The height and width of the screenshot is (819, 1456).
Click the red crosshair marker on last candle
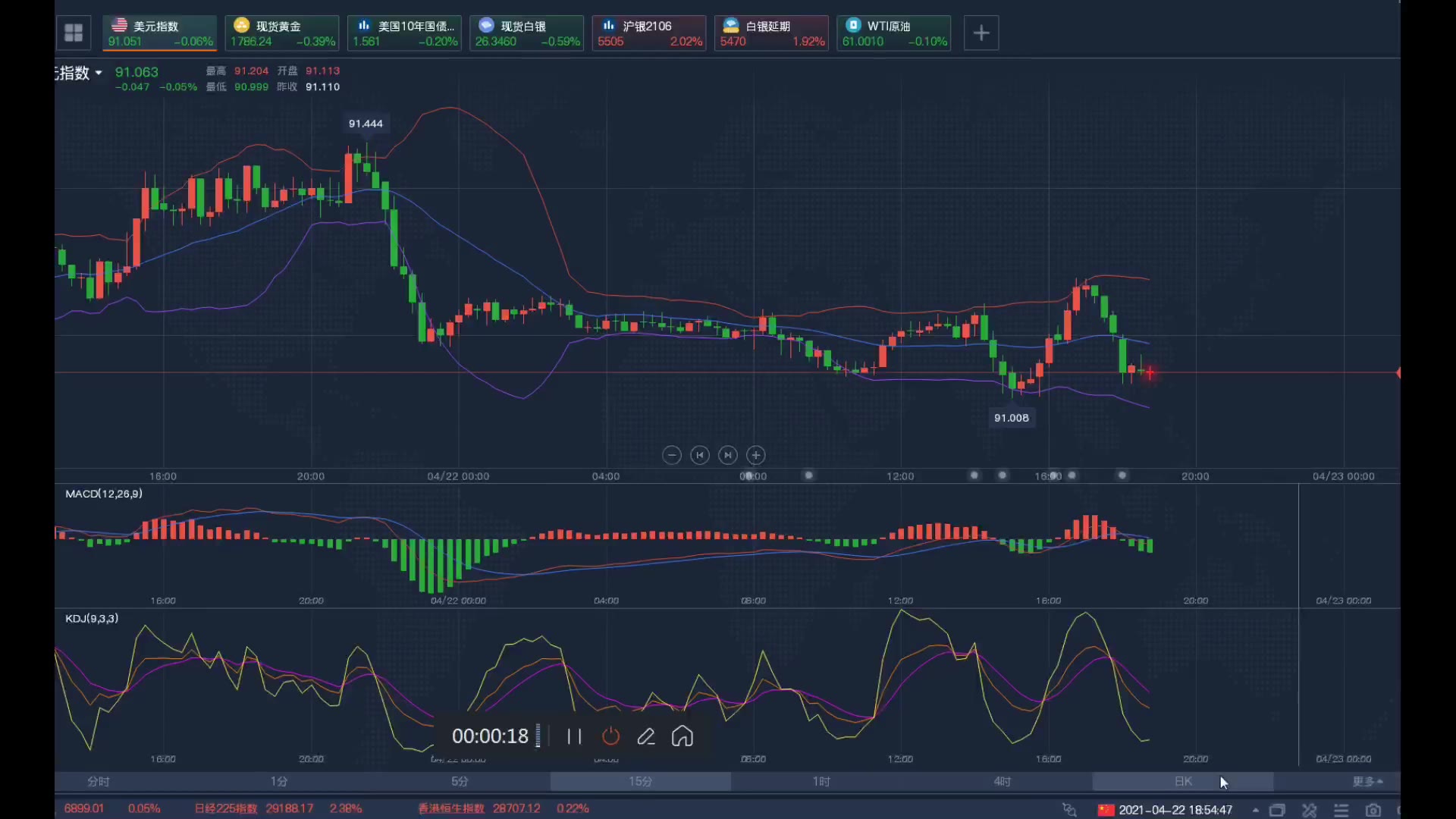click(1150, 372)
